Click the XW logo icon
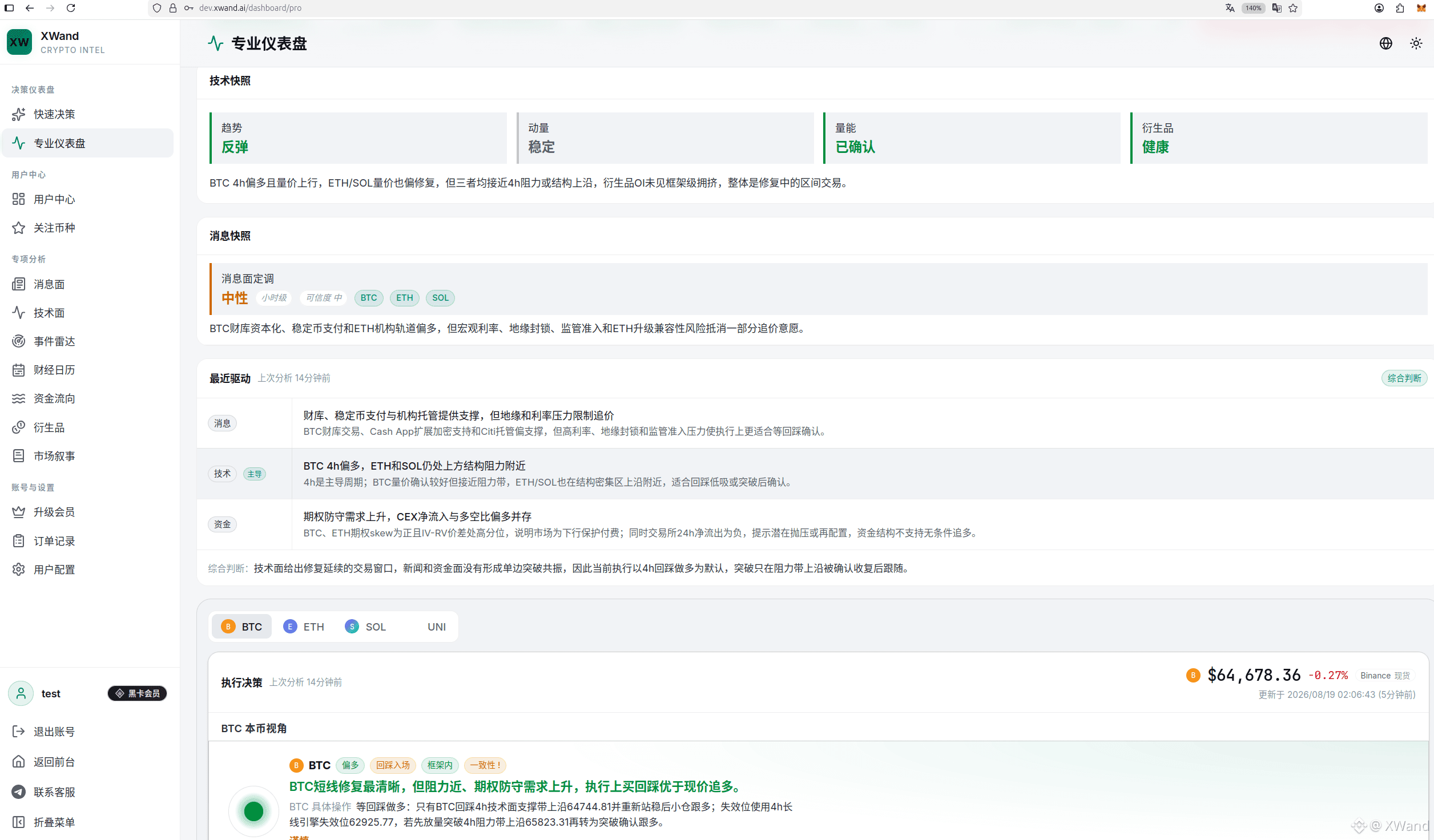The image size is (1434, 840). pyautogui.click(x=19, y=42)
